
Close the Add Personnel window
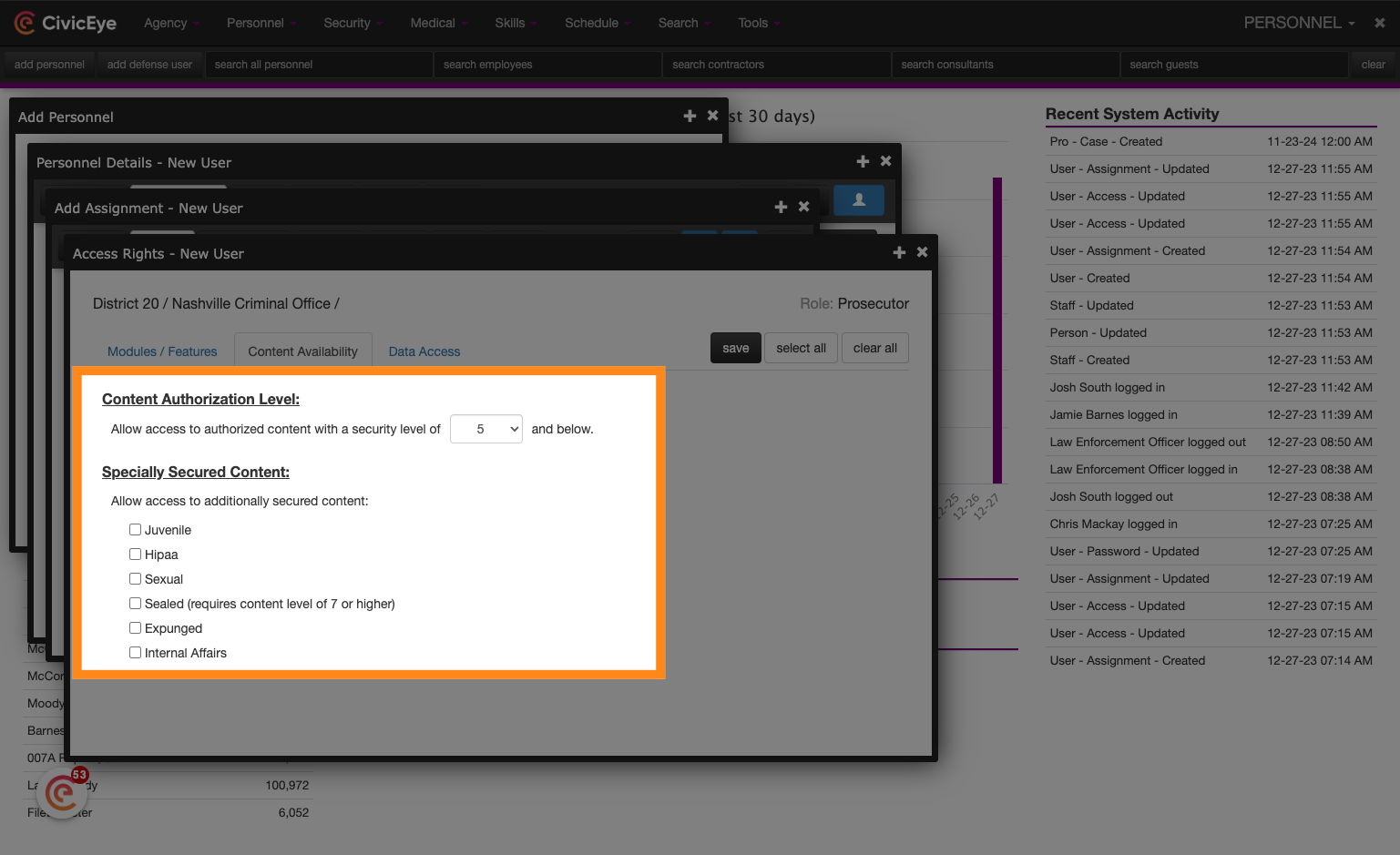712,116
